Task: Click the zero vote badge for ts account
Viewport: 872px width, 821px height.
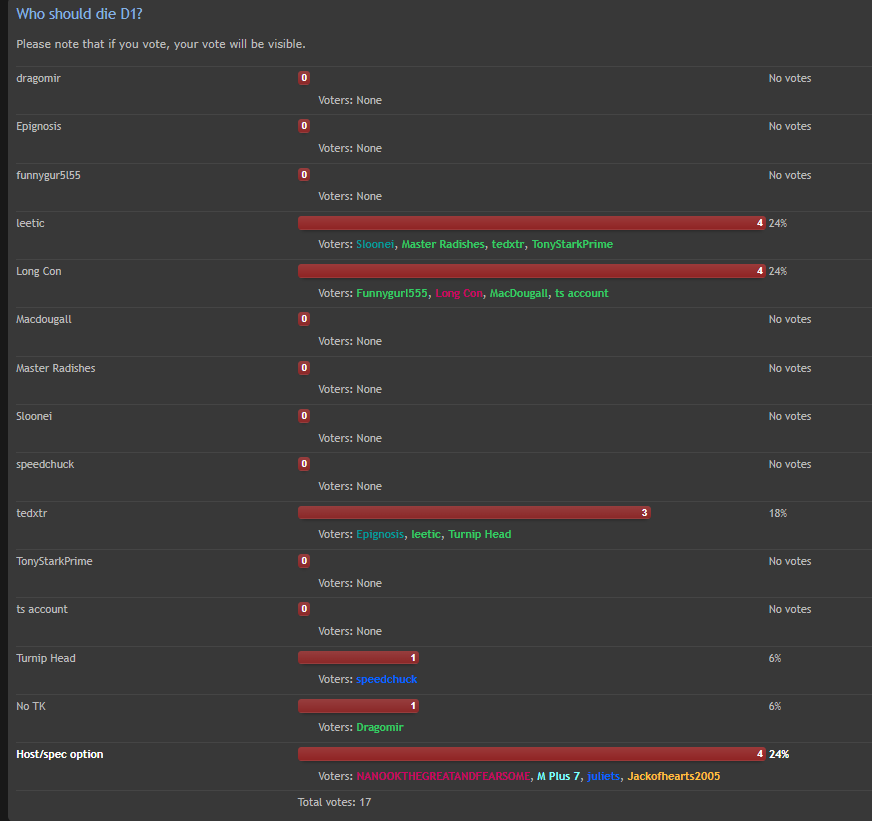Action: [304, 609]
